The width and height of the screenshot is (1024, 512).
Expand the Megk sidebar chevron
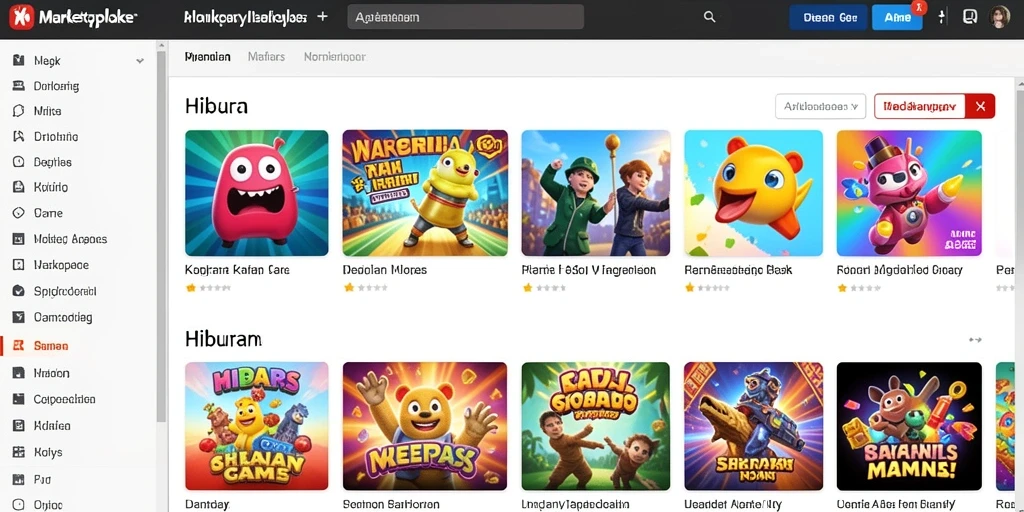coord(140,61)
